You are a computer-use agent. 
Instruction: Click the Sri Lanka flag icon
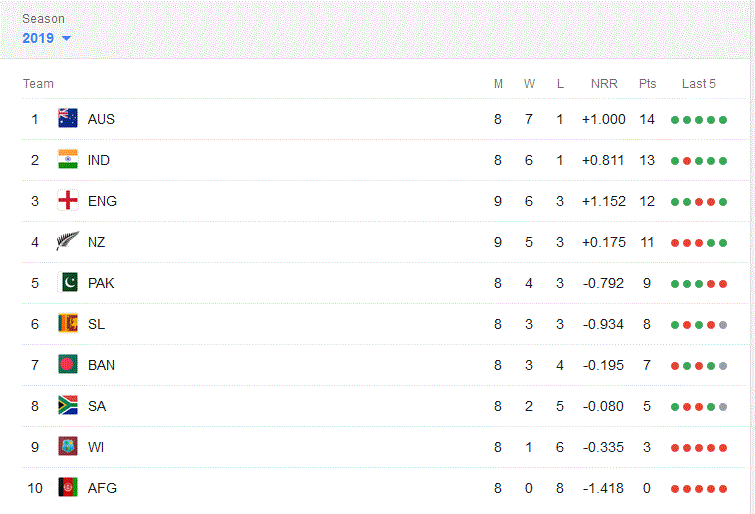click(x=68, y=323)
